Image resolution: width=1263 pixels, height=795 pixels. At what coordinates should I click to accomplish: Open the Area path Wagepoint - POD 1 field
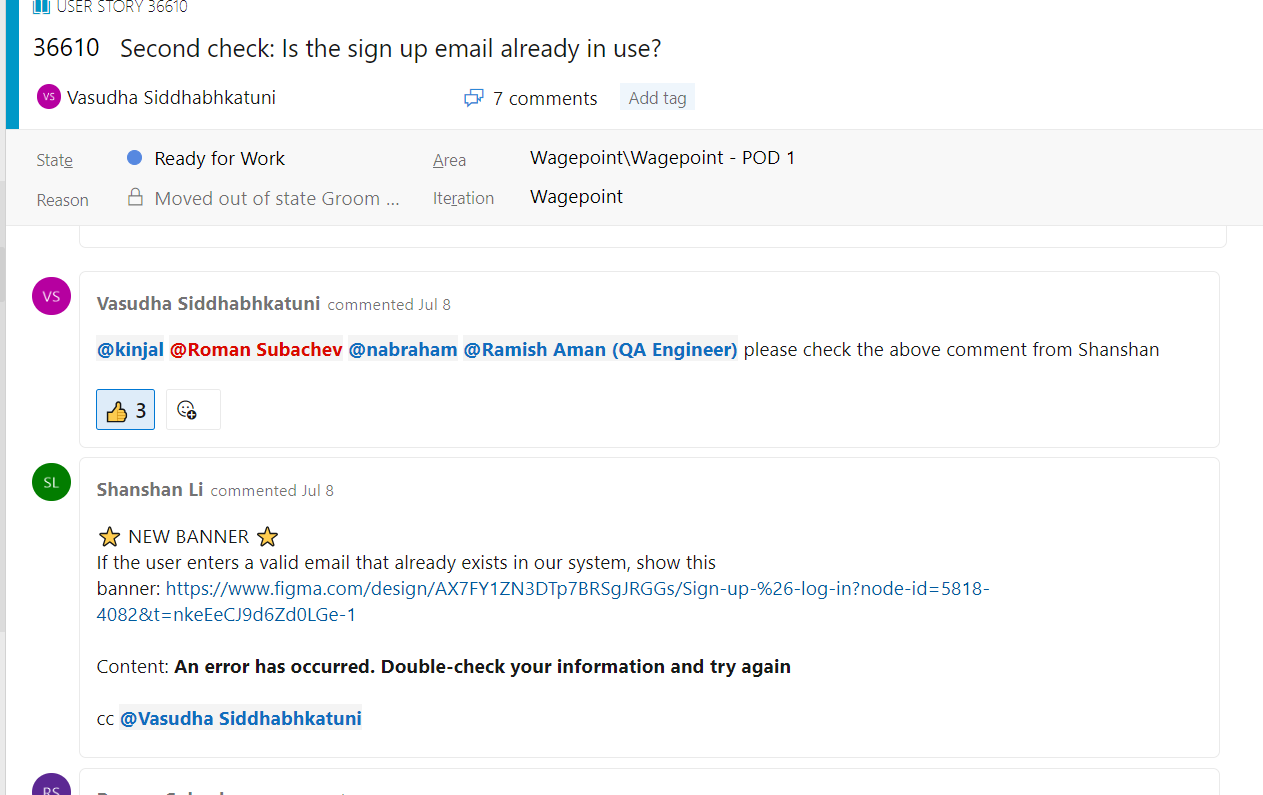pyautogui.click(x=663, y=158)
